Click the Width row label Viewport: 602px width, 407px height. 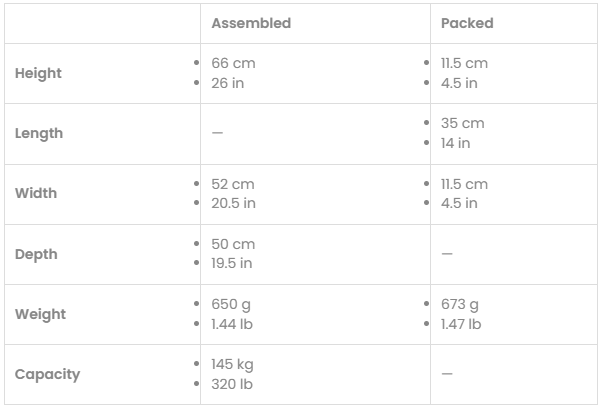[x=36, y=193]
